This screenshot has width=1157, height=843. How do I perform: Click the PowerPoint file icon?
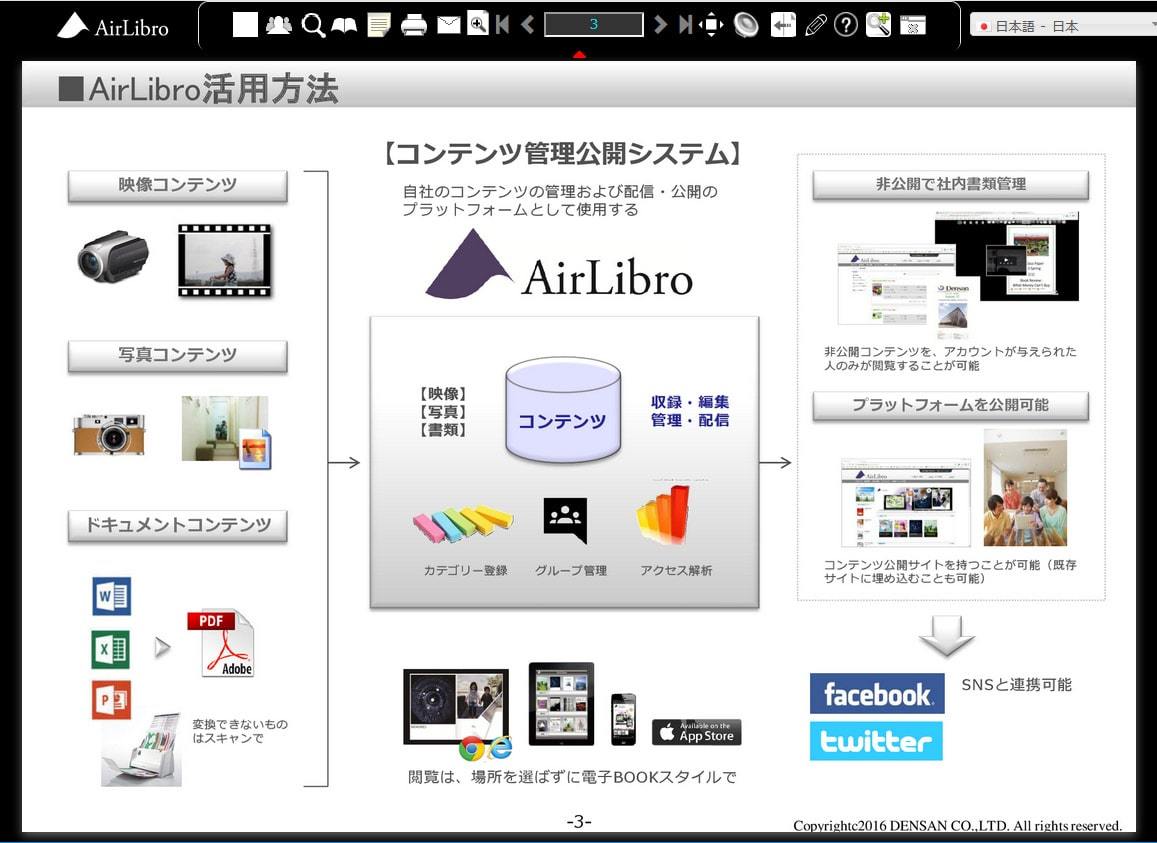point(111,700)
